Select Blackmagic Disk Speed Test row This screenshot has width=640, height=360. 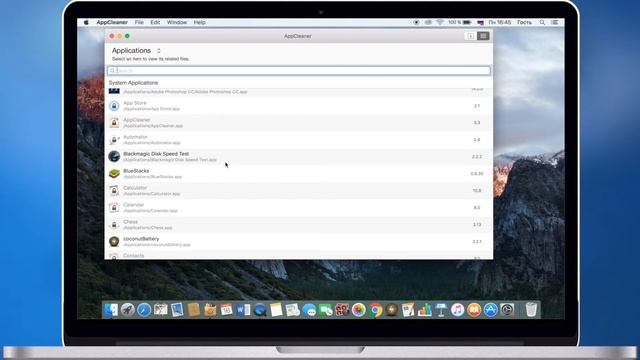[x=298, y=157]
